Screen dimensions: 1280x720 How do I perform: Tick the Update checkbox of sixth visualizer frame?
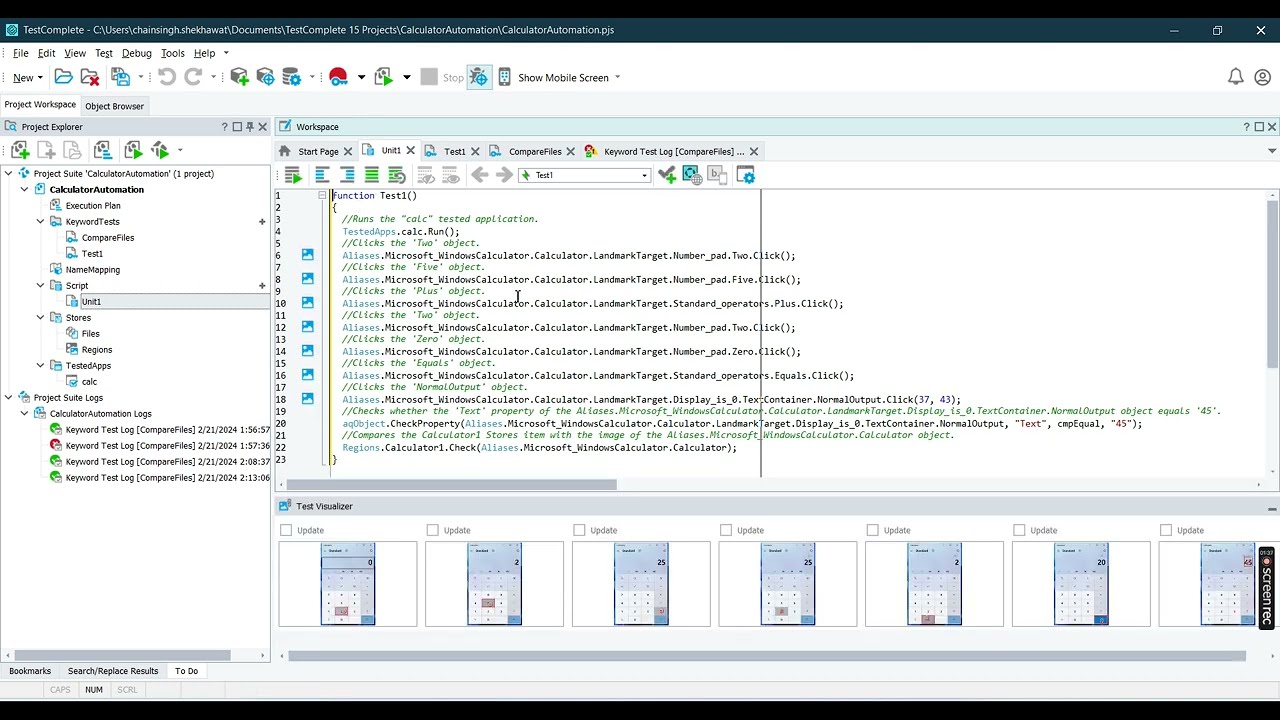(x=1019, y=530)
